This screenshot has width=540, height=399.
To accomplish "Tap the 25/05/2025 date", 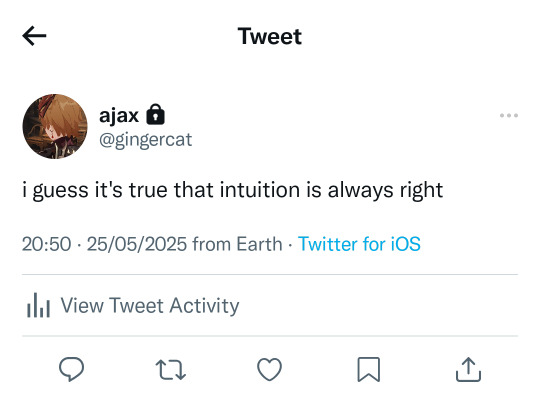I will pyautogui.click(x=137, y=244).
